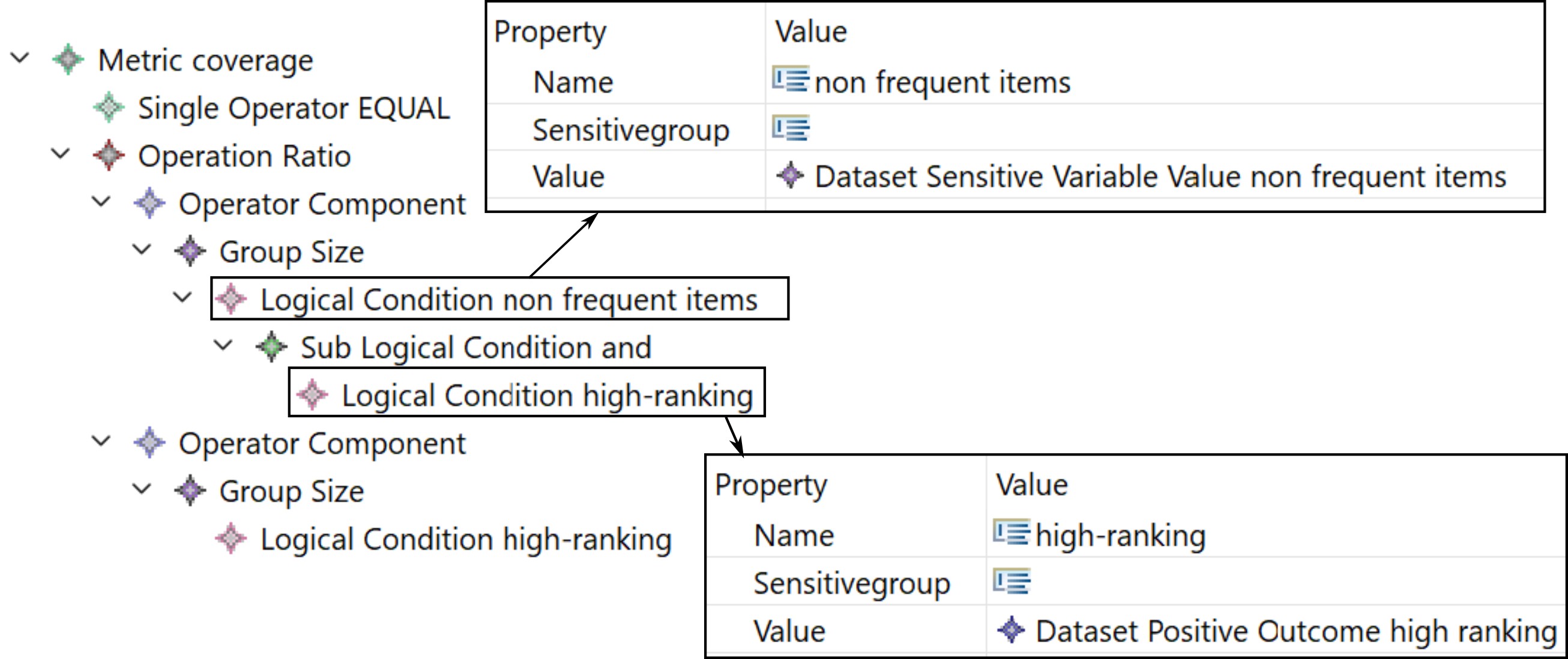Click the empty Sensitivegroup value in top table

[1153, 128]
